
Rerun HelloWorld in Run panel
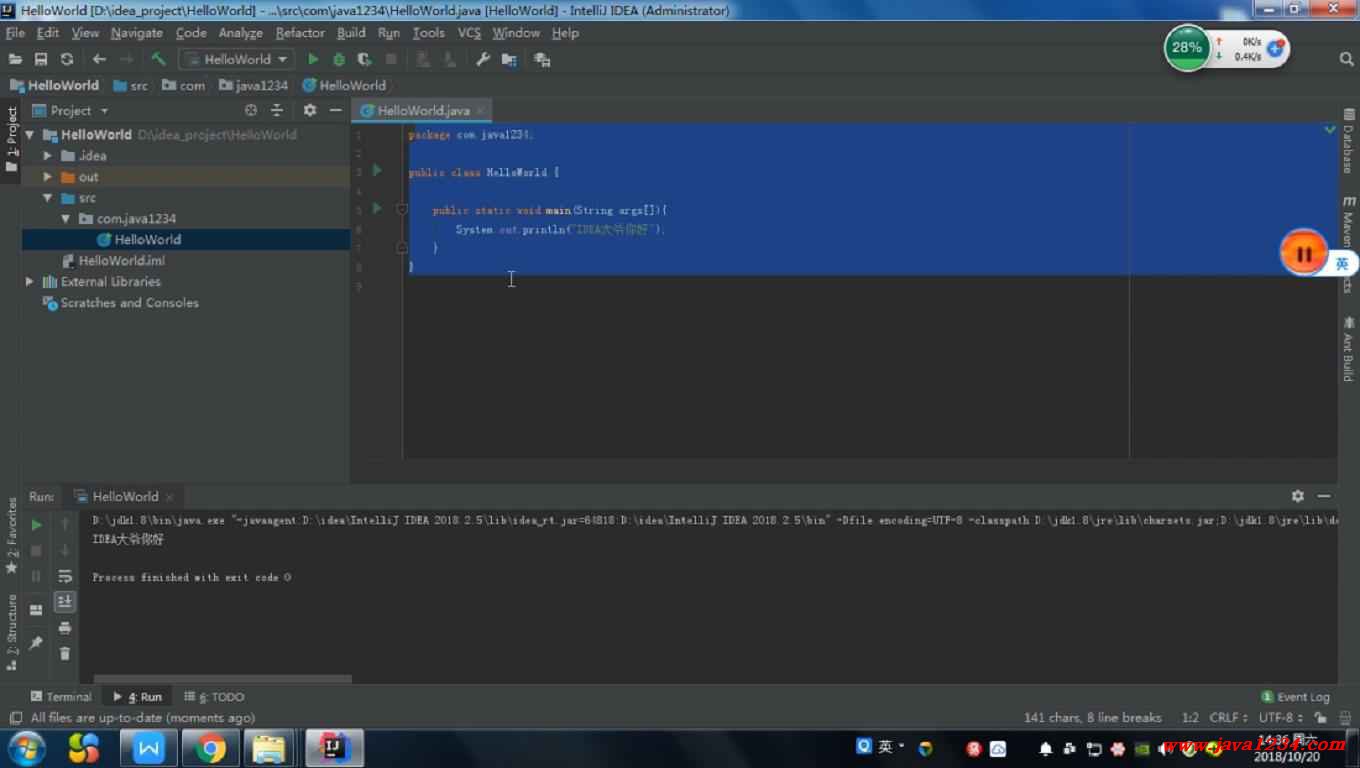point(37,524)
